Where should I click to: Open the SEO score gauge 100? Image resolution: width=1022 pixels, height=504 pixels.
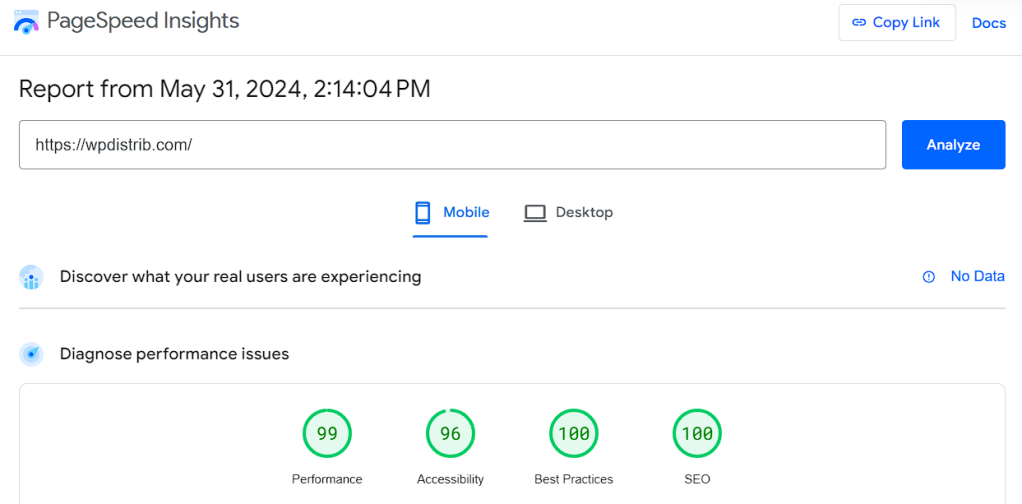click(x=697, y=434)
